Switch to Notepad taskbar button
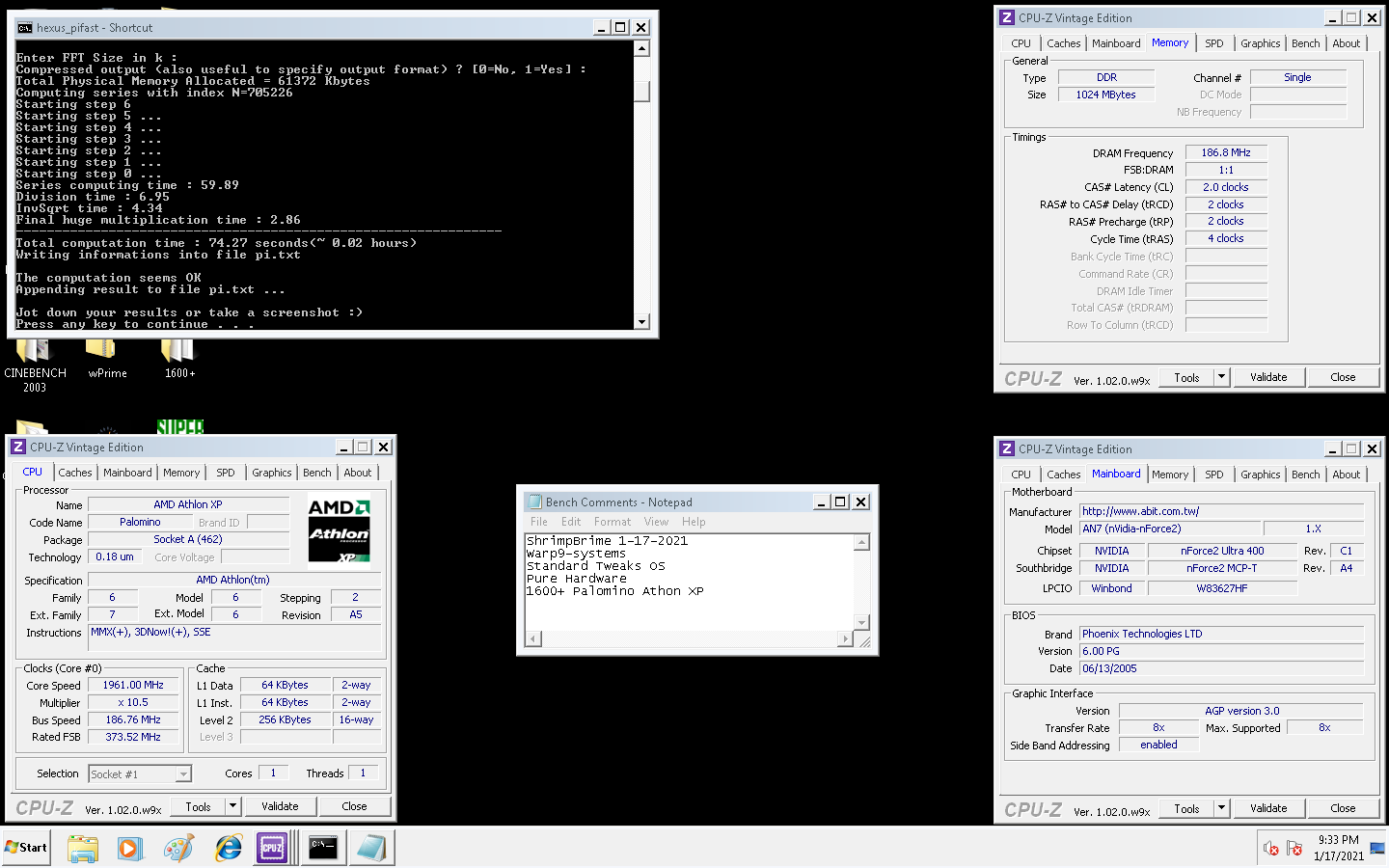Screen dimensions: 1389x868 pyautogui.click(x=371, y=848)
